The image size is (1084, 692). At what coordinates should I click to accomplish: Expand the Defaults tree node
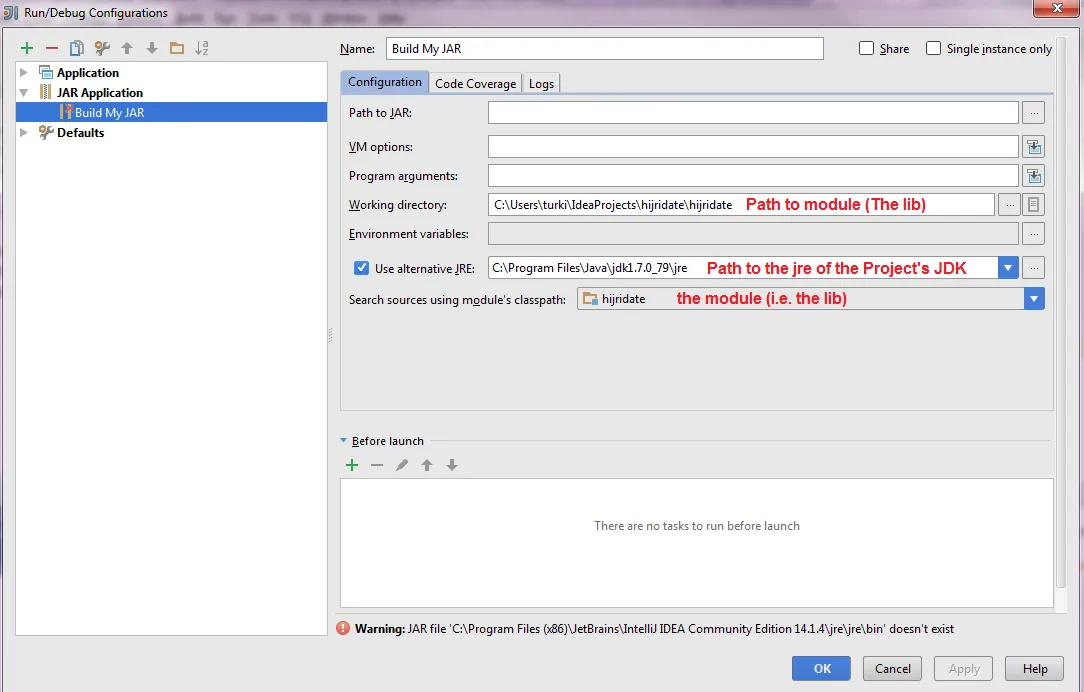[x=24, y=133]
